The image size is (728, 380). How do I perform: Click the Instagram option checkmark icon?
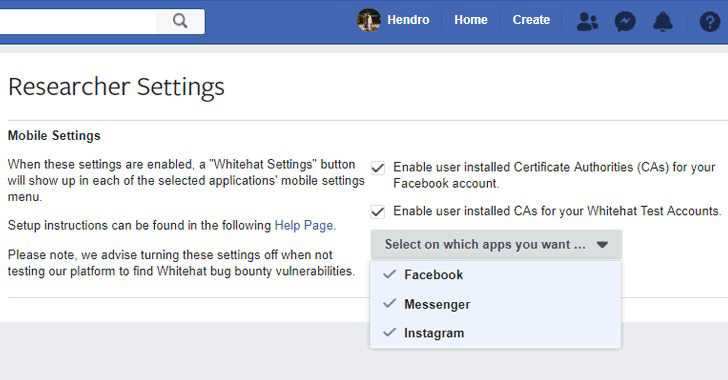click(x=390, y=332)
